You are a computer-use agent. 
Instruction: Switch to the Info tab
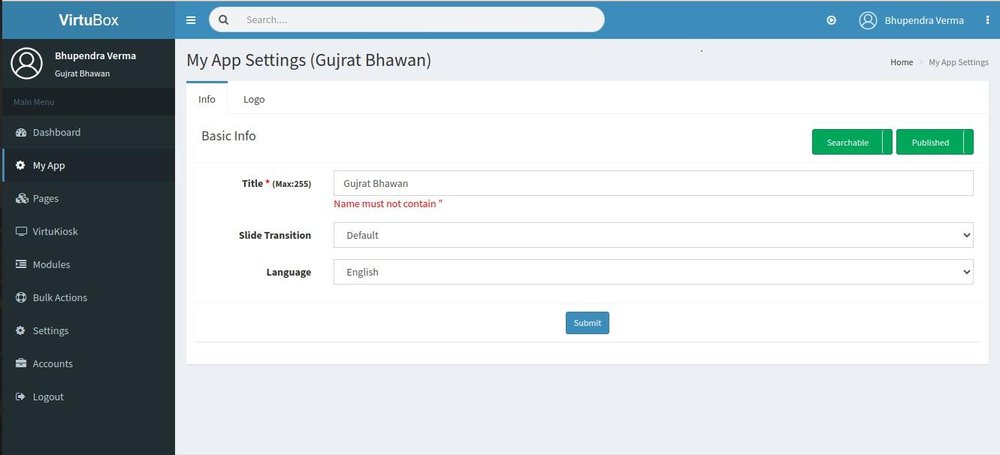(x=207, y=99)
